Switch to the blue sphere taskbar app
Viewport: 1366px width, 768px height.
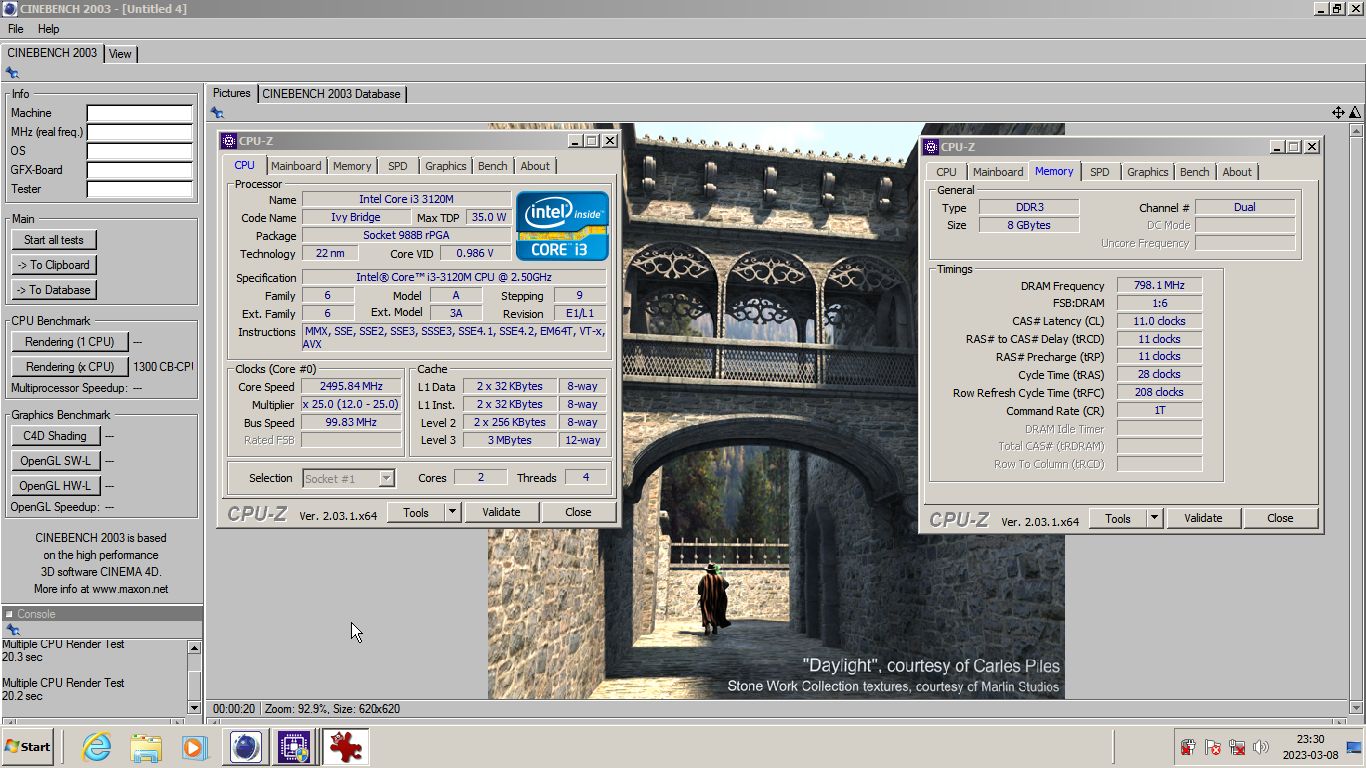tap(246, 747)
